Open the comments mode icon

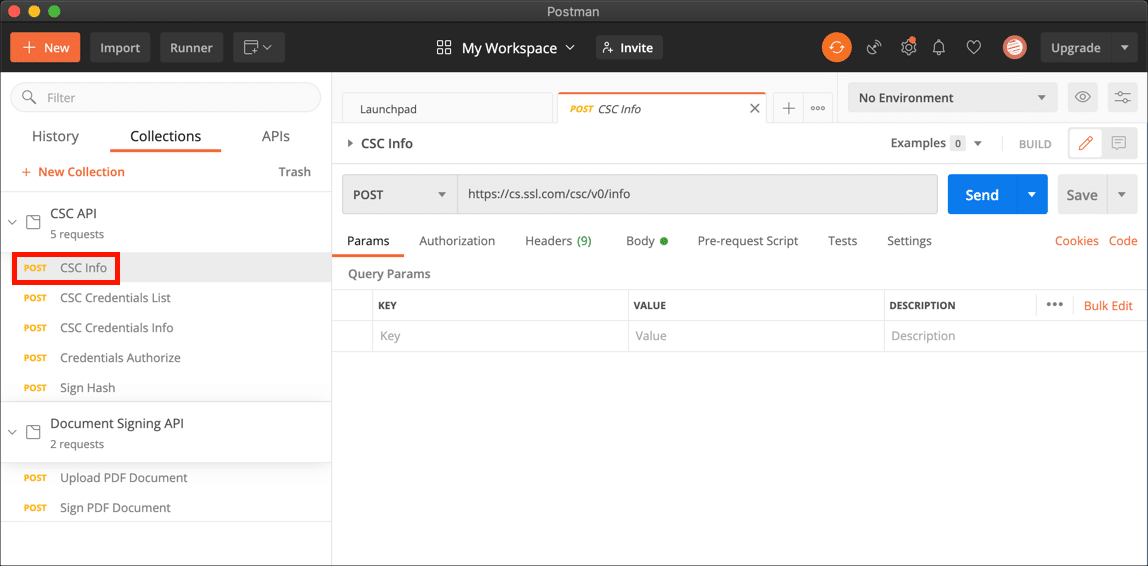coord(1119,143)
